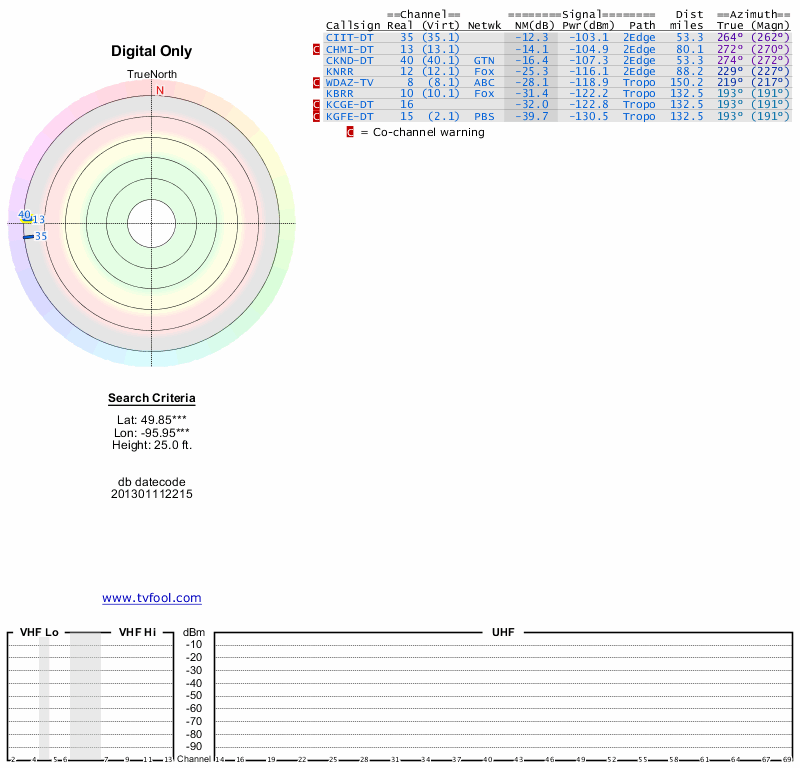Click the Search Criteria heading
The width and height of the screenshot is (800, 768).
pos(152,399)
